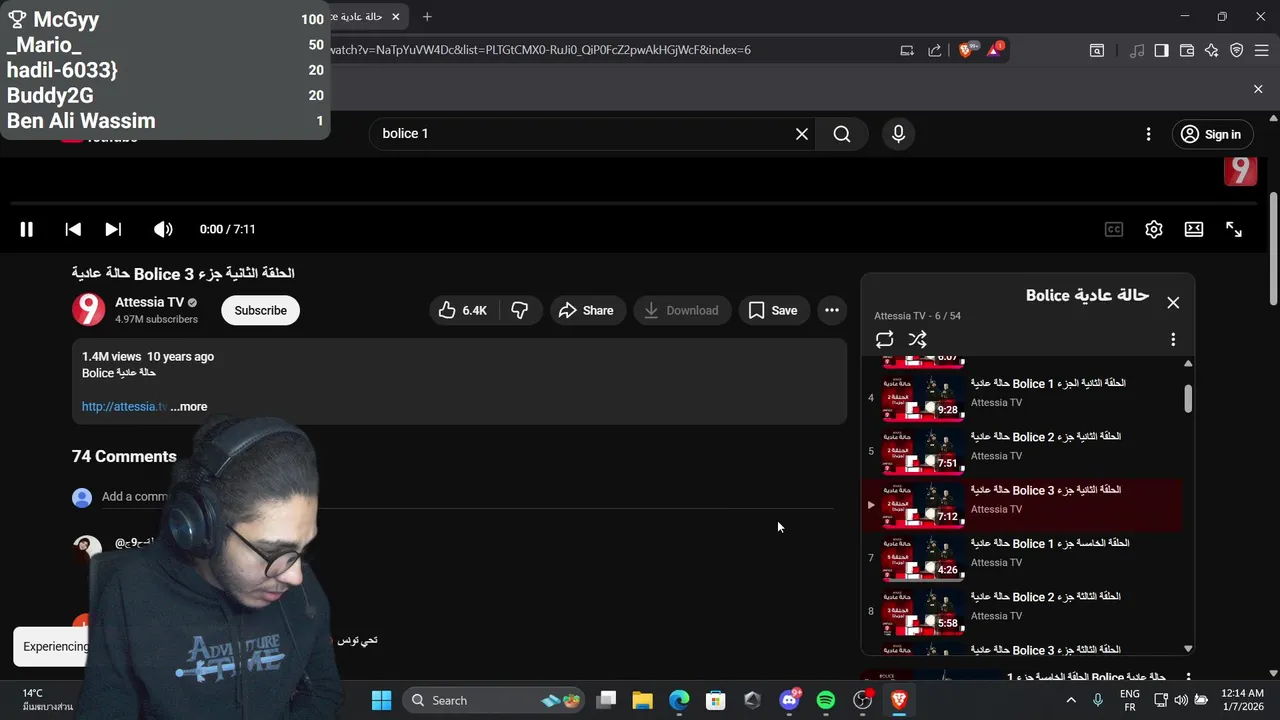The height and width of the screenshot is (720, 1280).
Task: Open video player settings gear
Action: point(1154,229)
